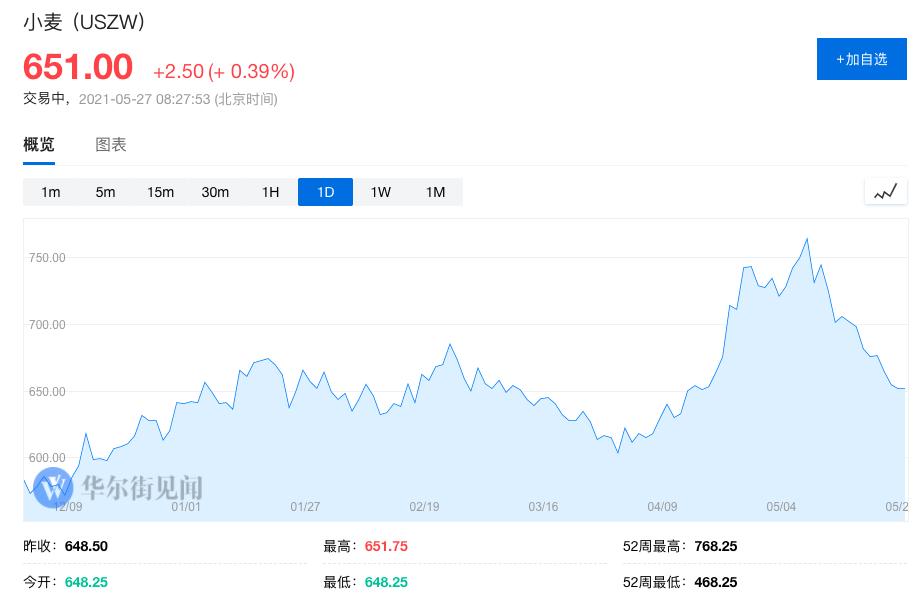This screenshot has height=598, width=923.
Task: Select the 5m timeframe
Action: coord(105,192)
